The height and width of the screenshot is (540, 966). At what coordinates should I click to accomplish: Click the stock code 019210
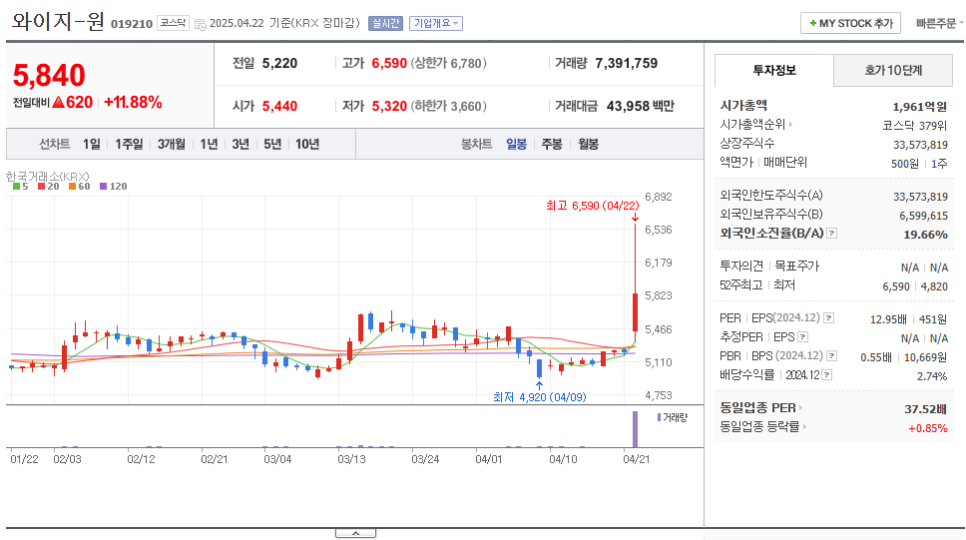click(x=132, y=24)
